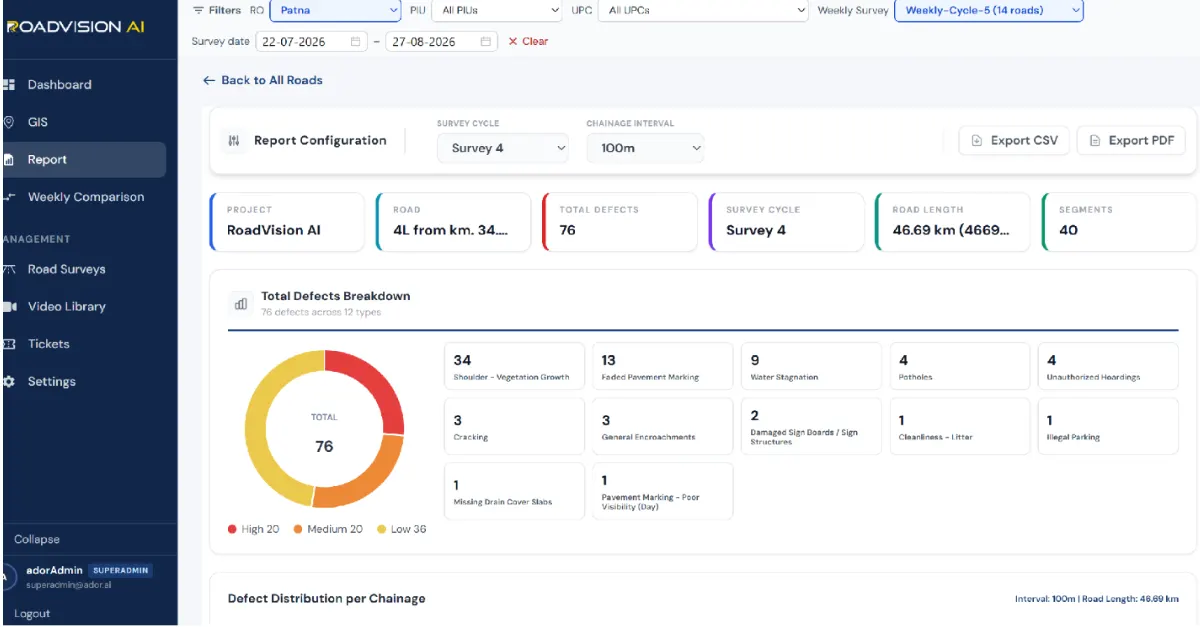Click the GIS map pin icon
1200x627 pixels.
click(x=9, y=122)
